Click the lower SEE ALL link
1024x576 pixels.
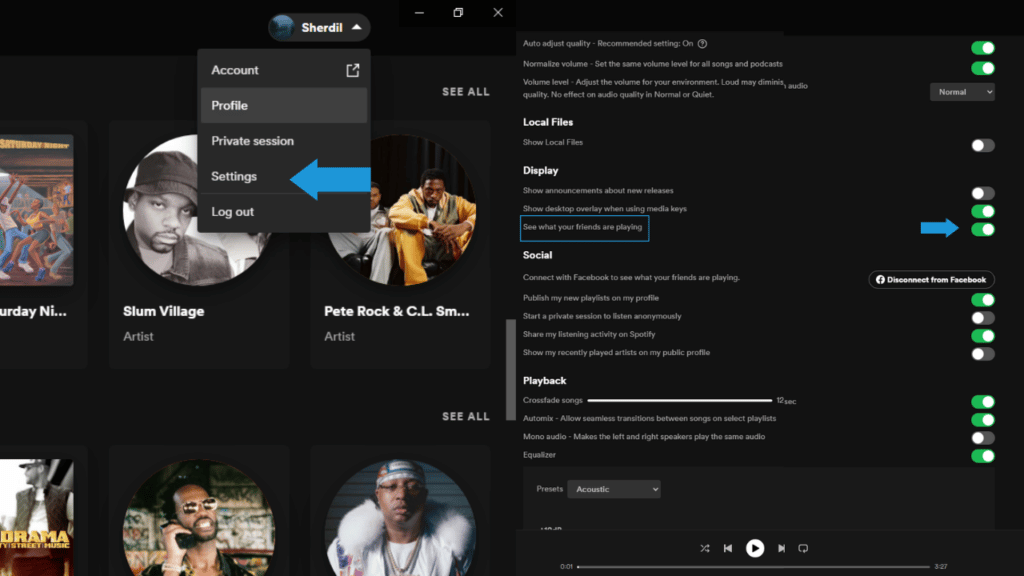466,417
